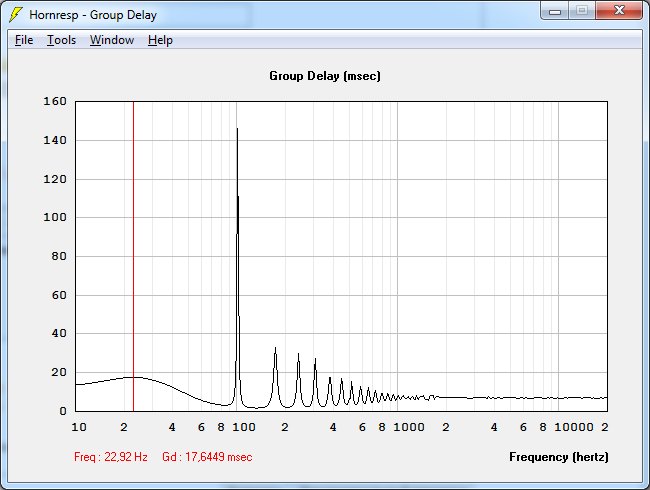650x490 pixels.
Task: Open the Window menu
Action: [112, 40]
